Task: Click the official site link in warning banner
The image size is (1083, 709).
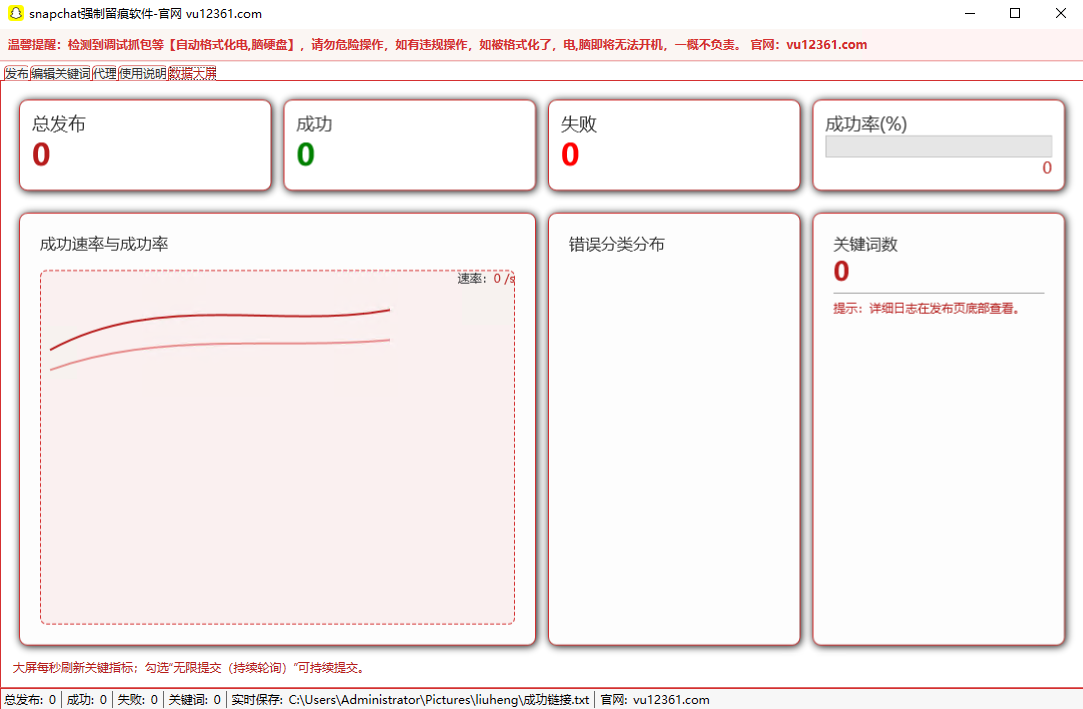Action: pyautogui.click(x=826, y=44)
